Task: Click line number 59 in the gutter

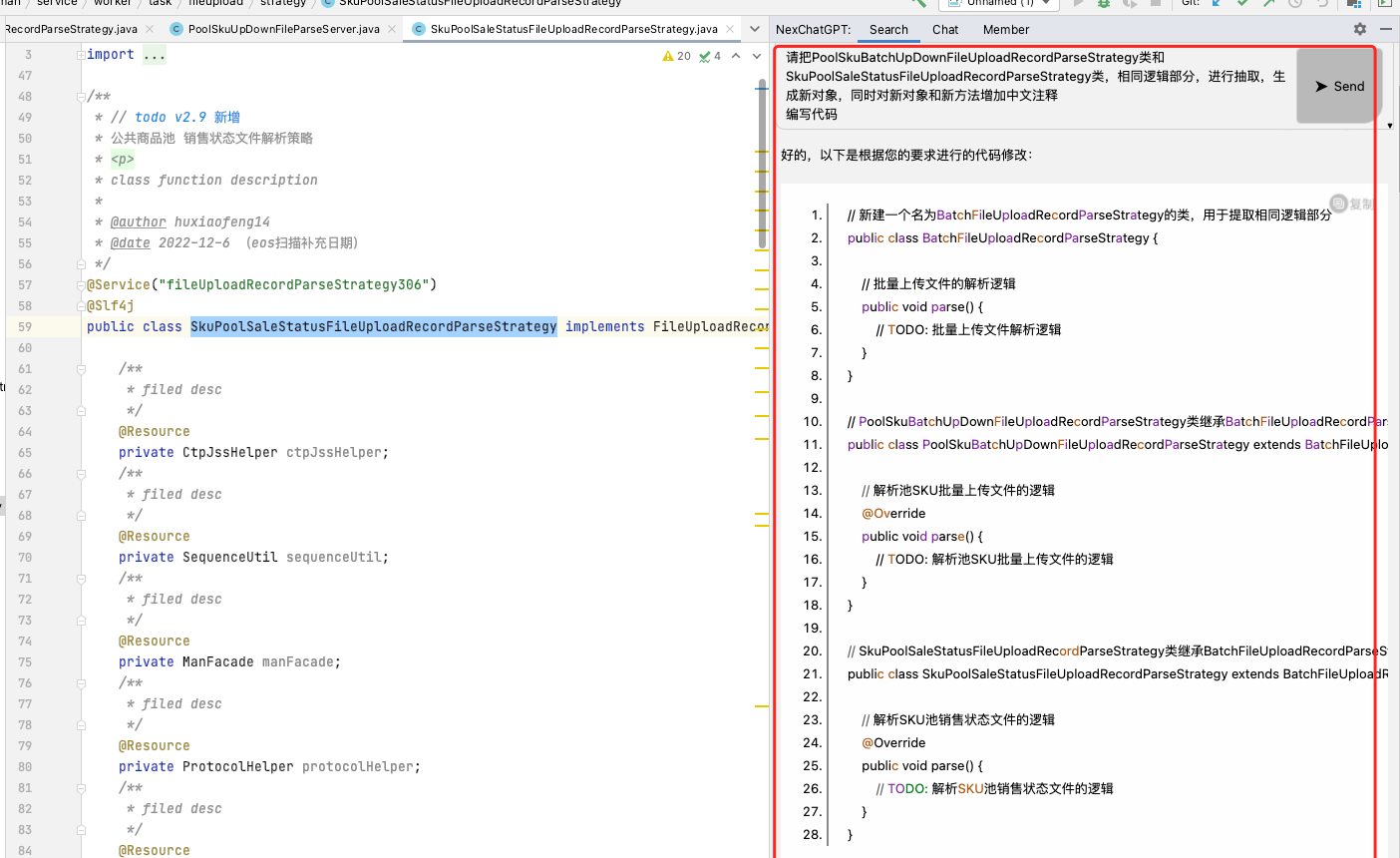Action: (25, 327)
